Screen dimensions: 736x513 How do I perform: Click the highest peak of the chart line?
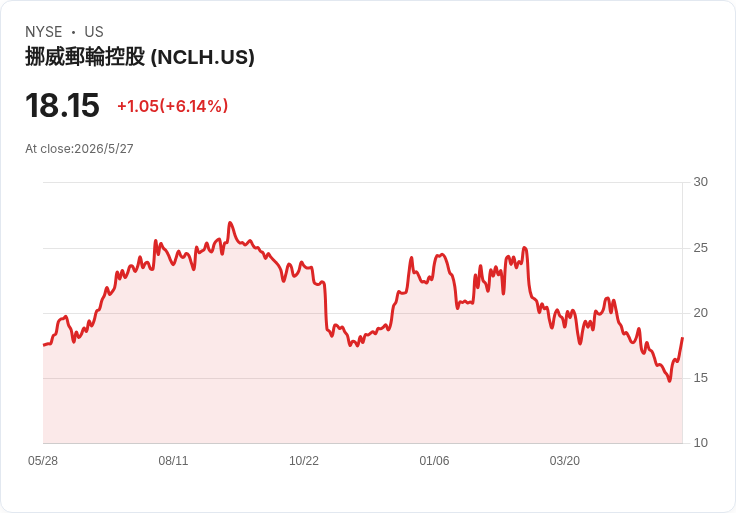(x=230, y=222)
